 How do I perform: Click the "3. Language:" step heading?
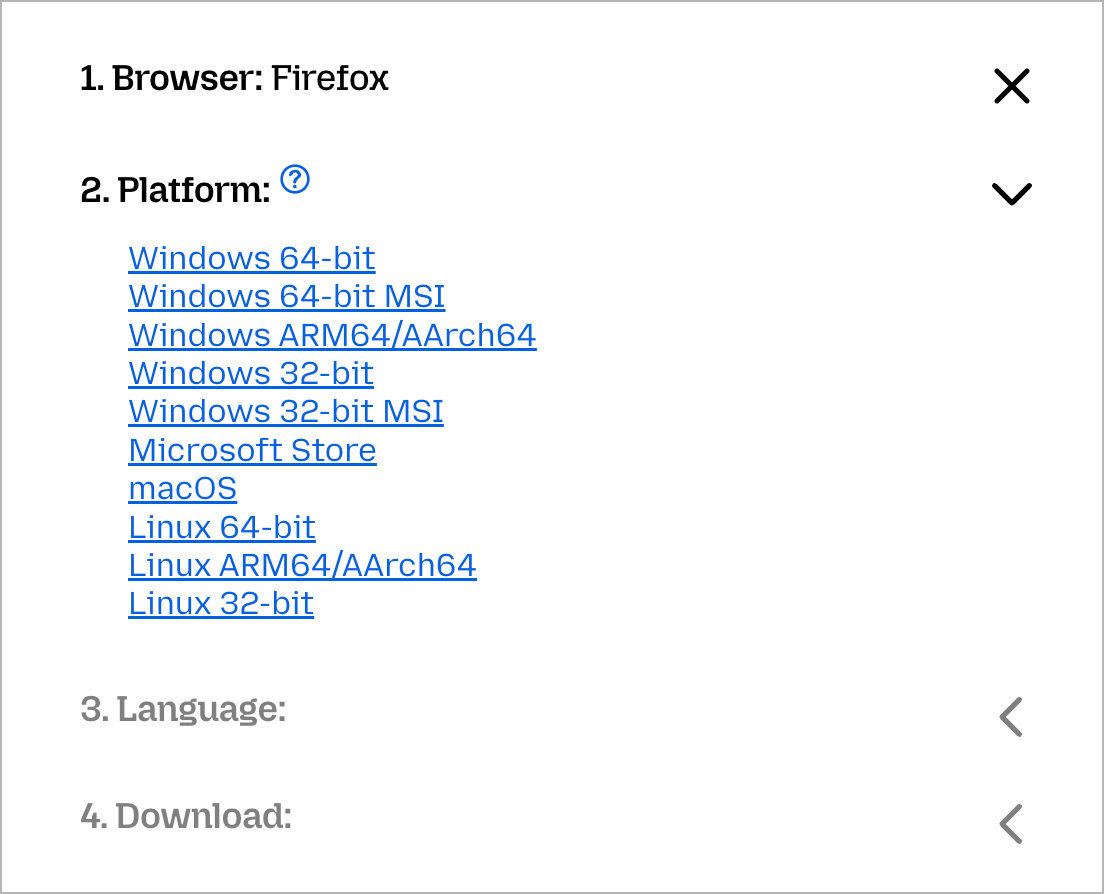(x=183, y=709)
